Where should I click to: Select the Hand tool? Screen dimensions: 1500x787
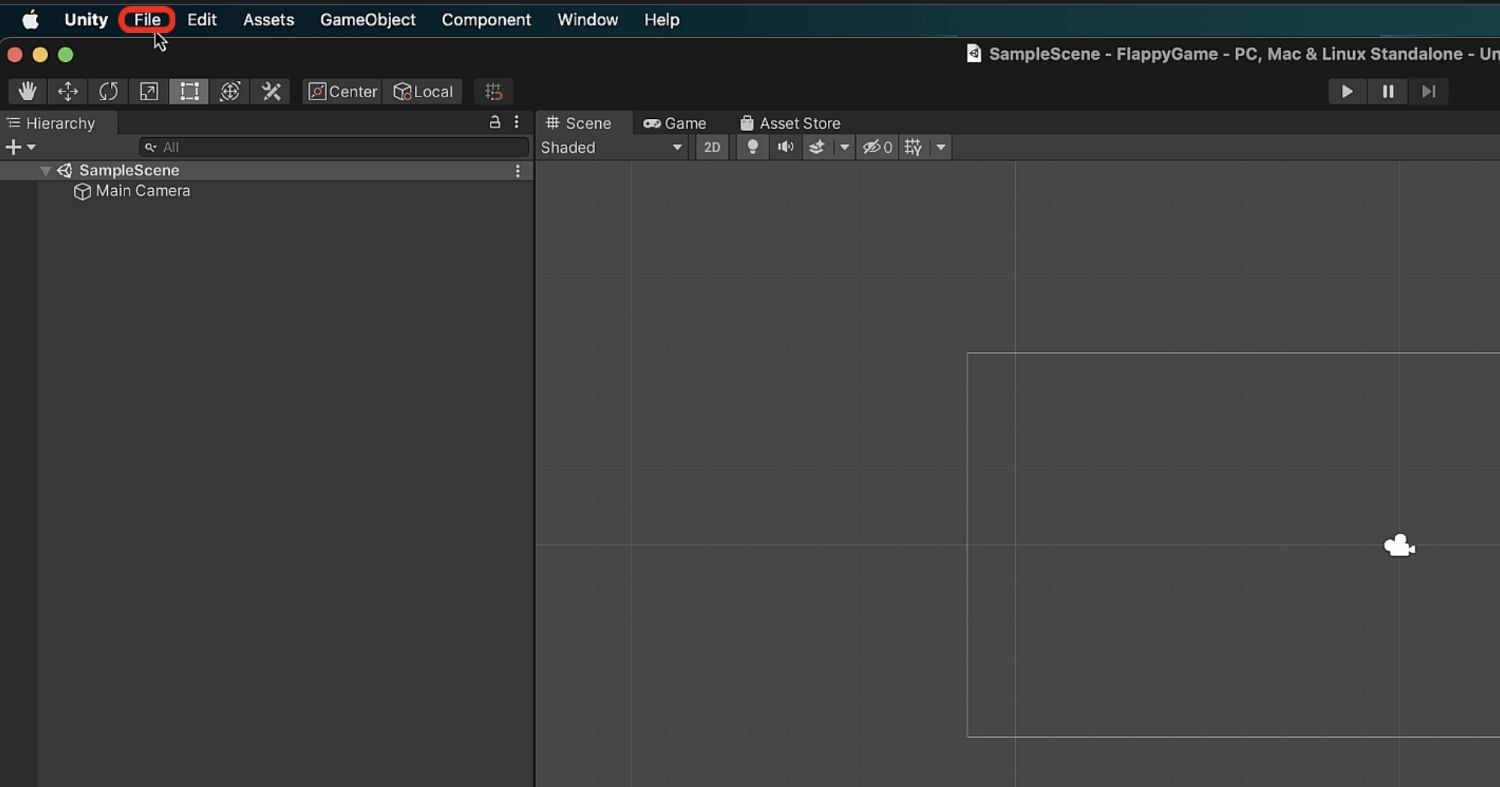pos(28,91)
